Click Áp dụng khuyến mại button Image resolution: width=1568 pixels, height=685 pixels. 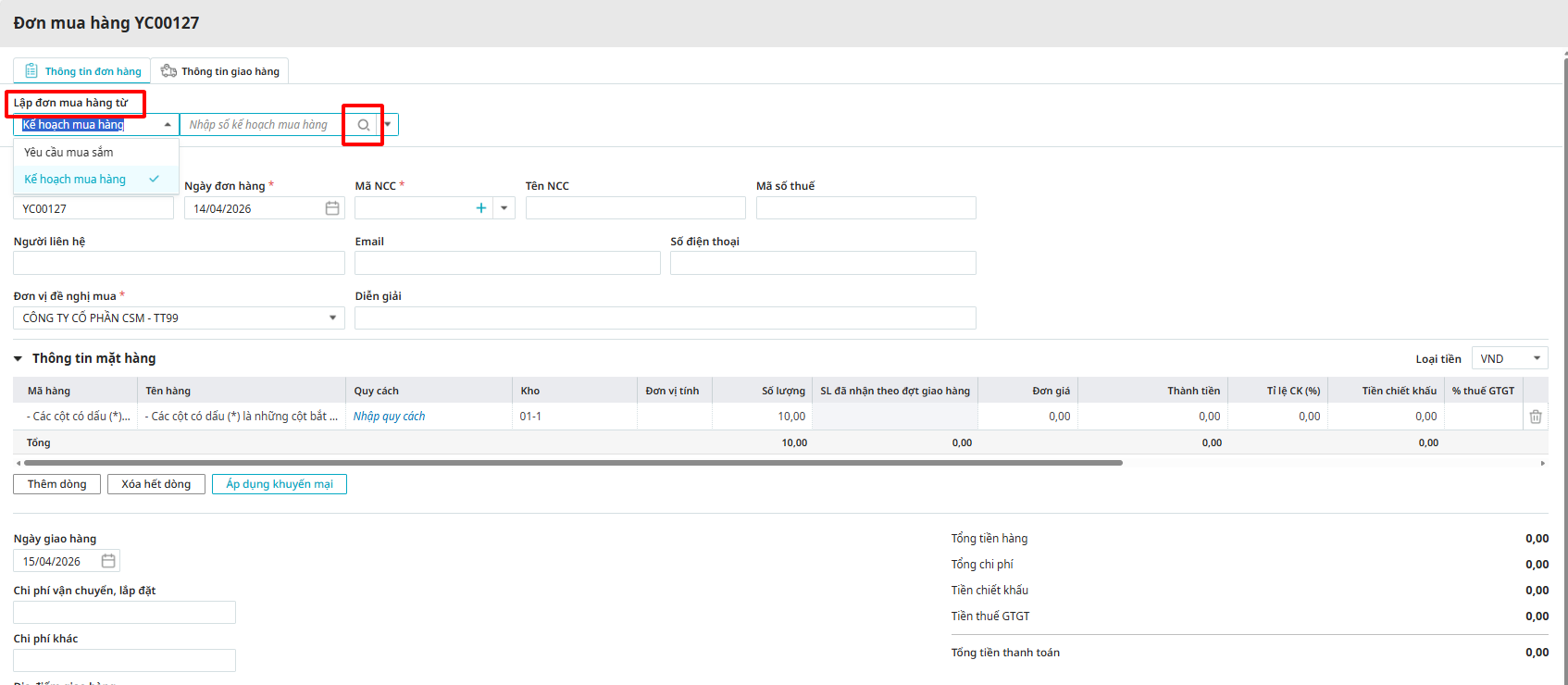tap(279, 484)
